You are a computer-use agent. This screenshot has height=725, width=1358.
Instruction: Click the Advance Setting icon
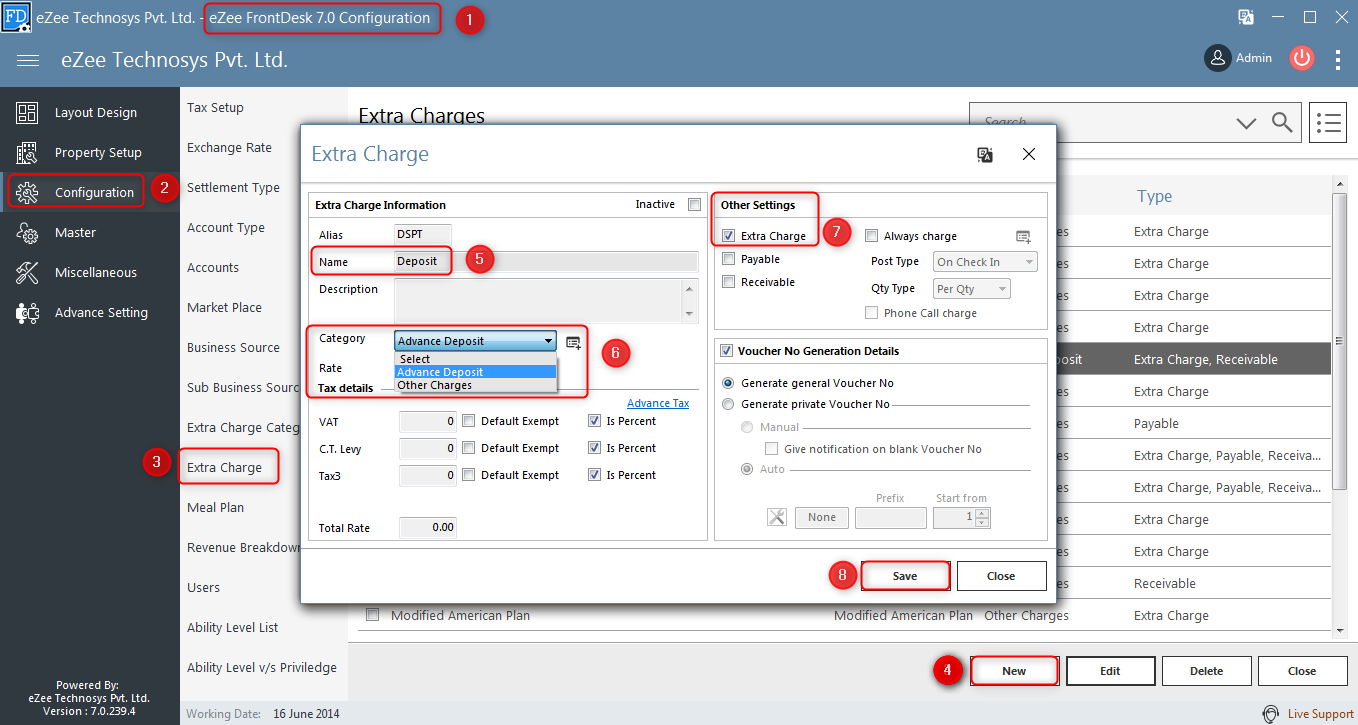pyautogui.click(x=27, y=312)
